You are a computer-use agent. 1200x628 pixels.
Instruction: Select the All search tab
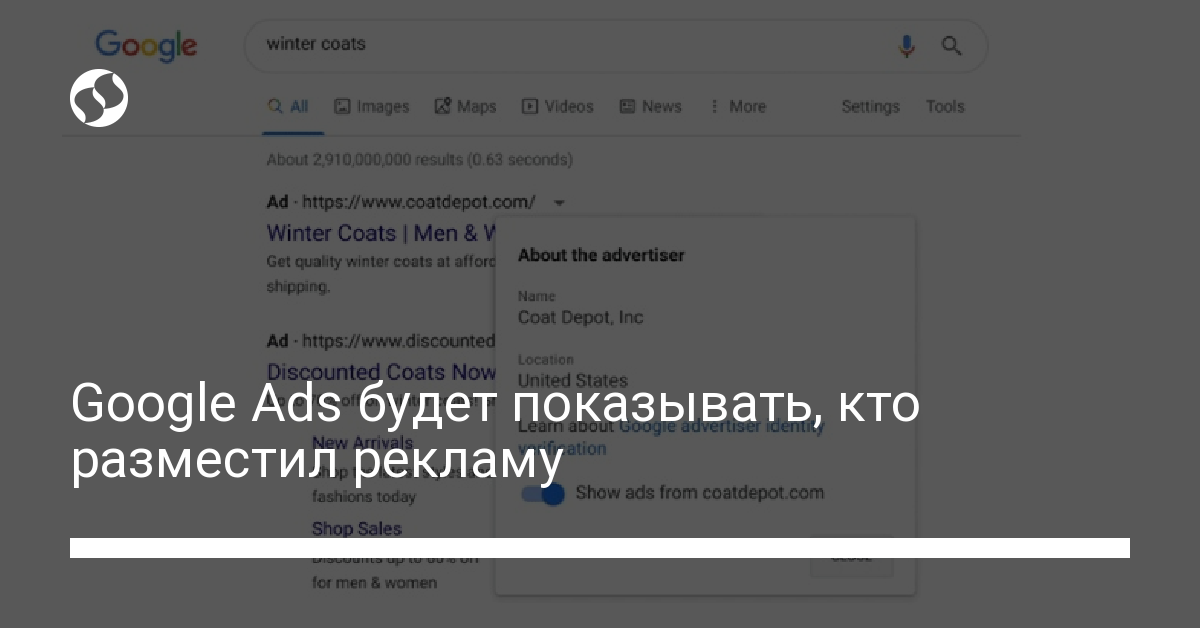tap(288, 107)
